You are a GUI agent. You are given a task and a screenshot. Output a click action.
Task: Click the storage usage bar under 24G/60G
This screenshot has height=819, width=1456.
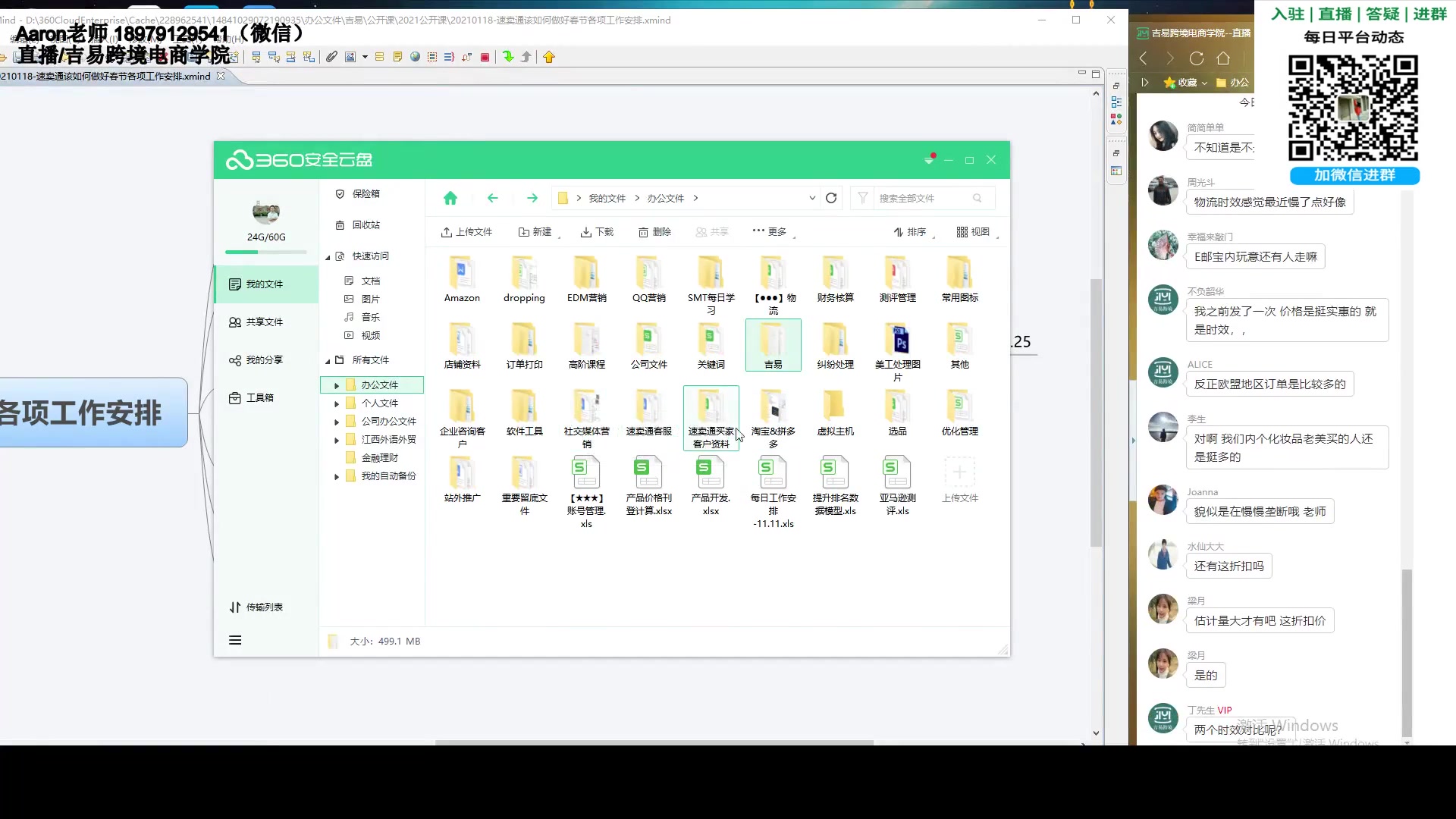[x=266, y=252]
